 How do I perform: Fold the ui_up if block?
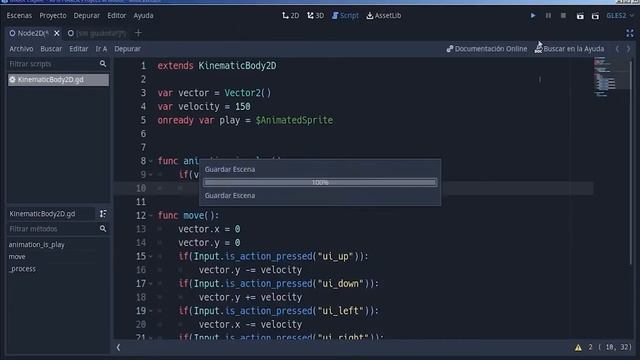click(151, 256)
